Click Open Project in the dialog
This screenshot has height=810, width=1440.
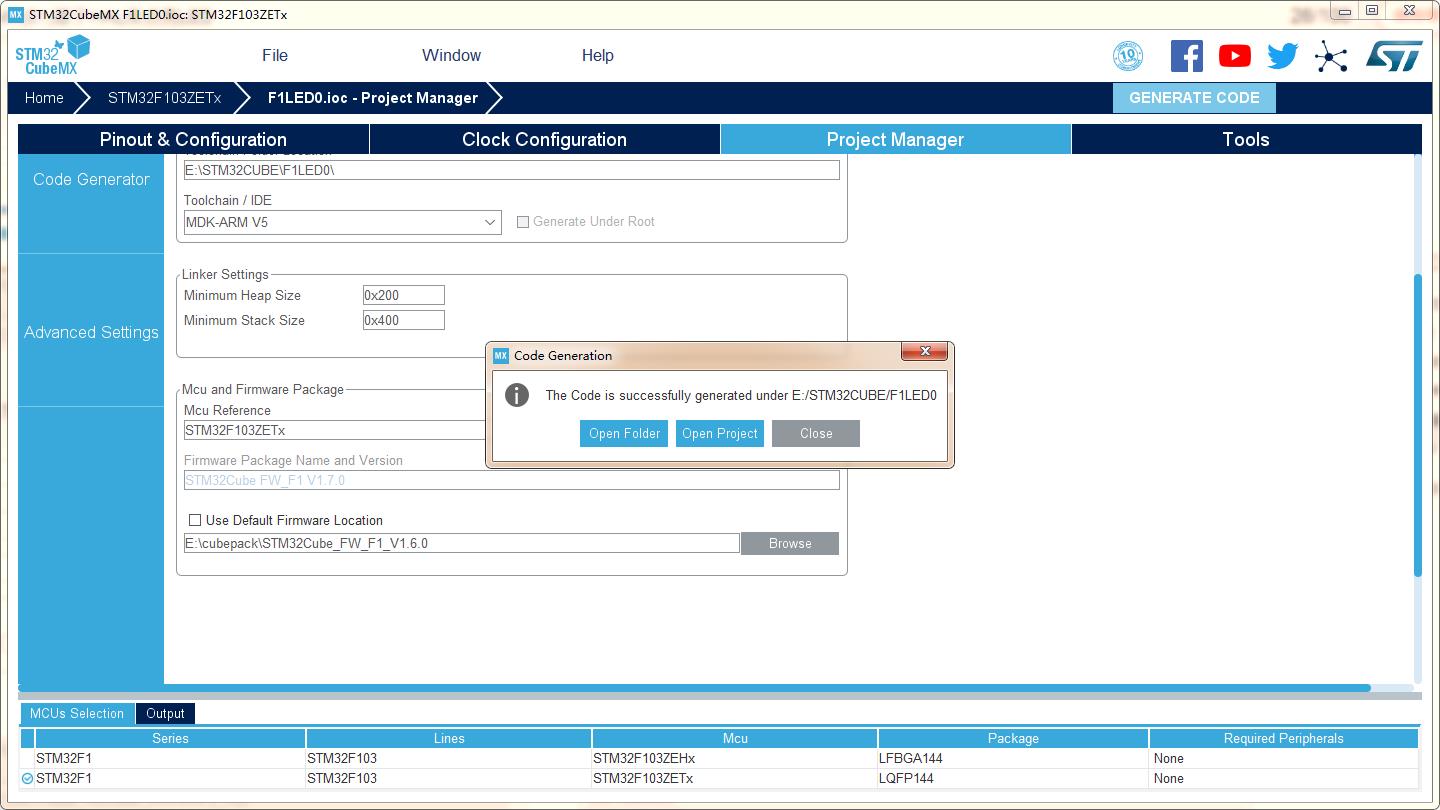pyautogui.click(x=720, y=433)
